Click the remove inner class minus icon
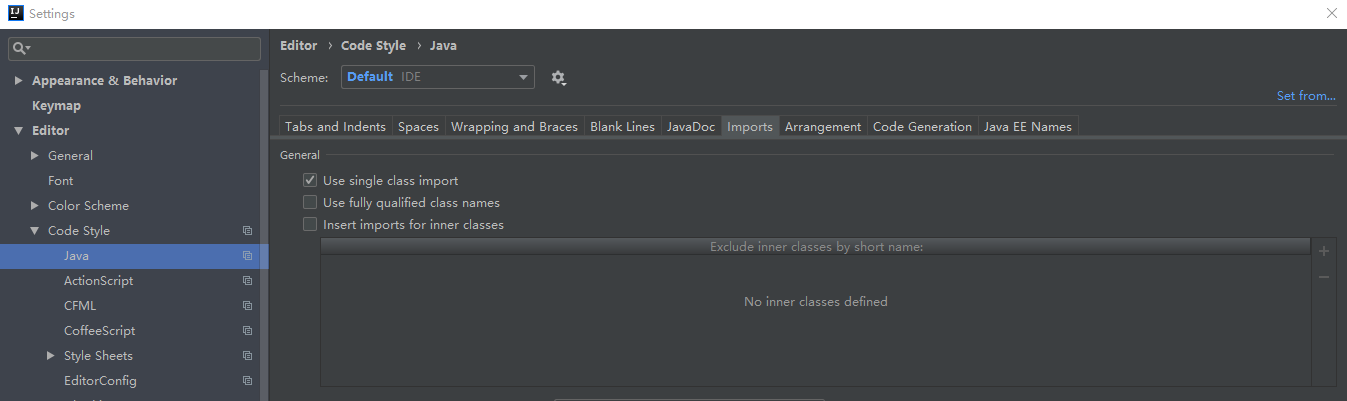Viewport: 1347px width, 401px height. [x=1324, y=277]
